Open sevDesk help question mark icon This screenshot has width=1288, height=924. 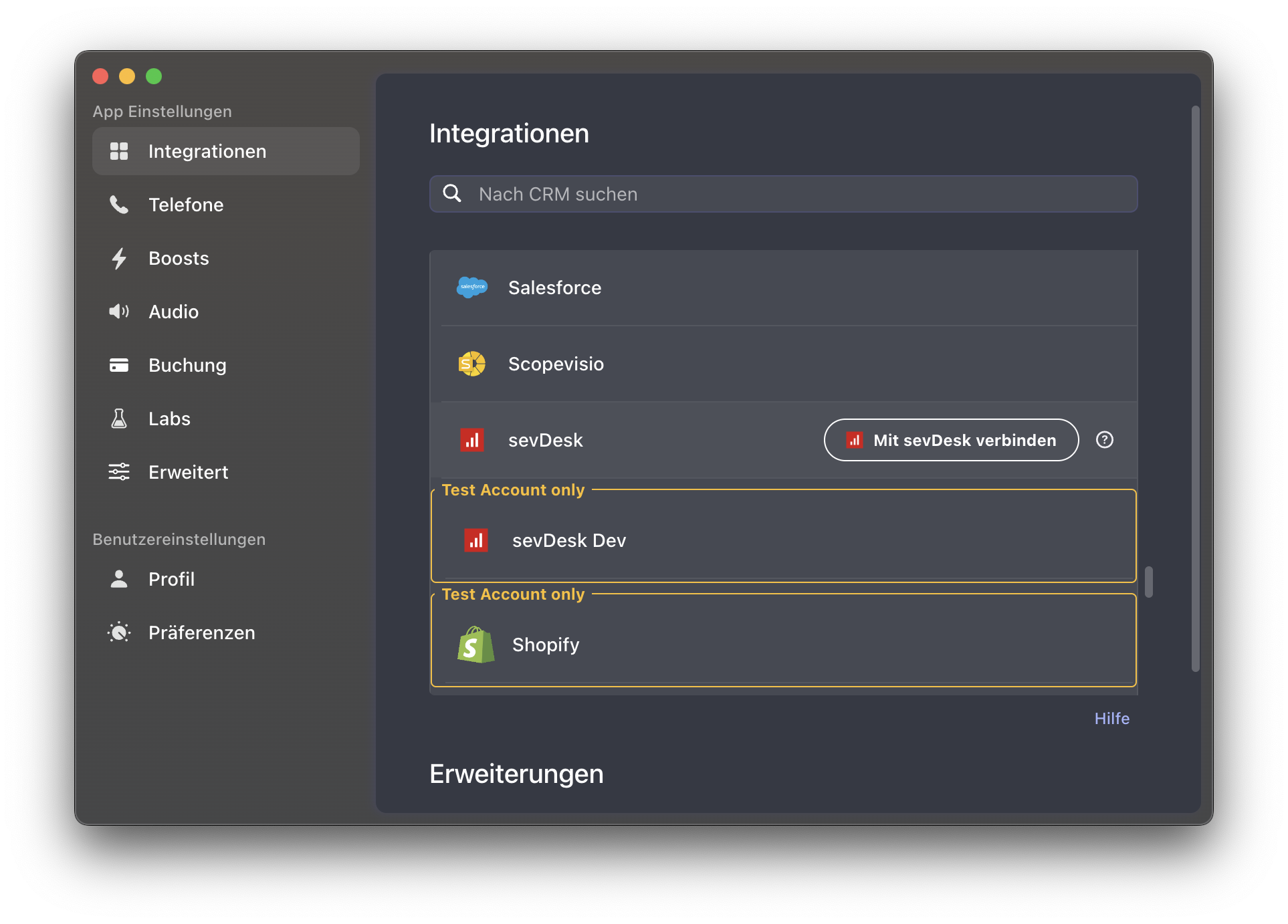(1105, 440)
